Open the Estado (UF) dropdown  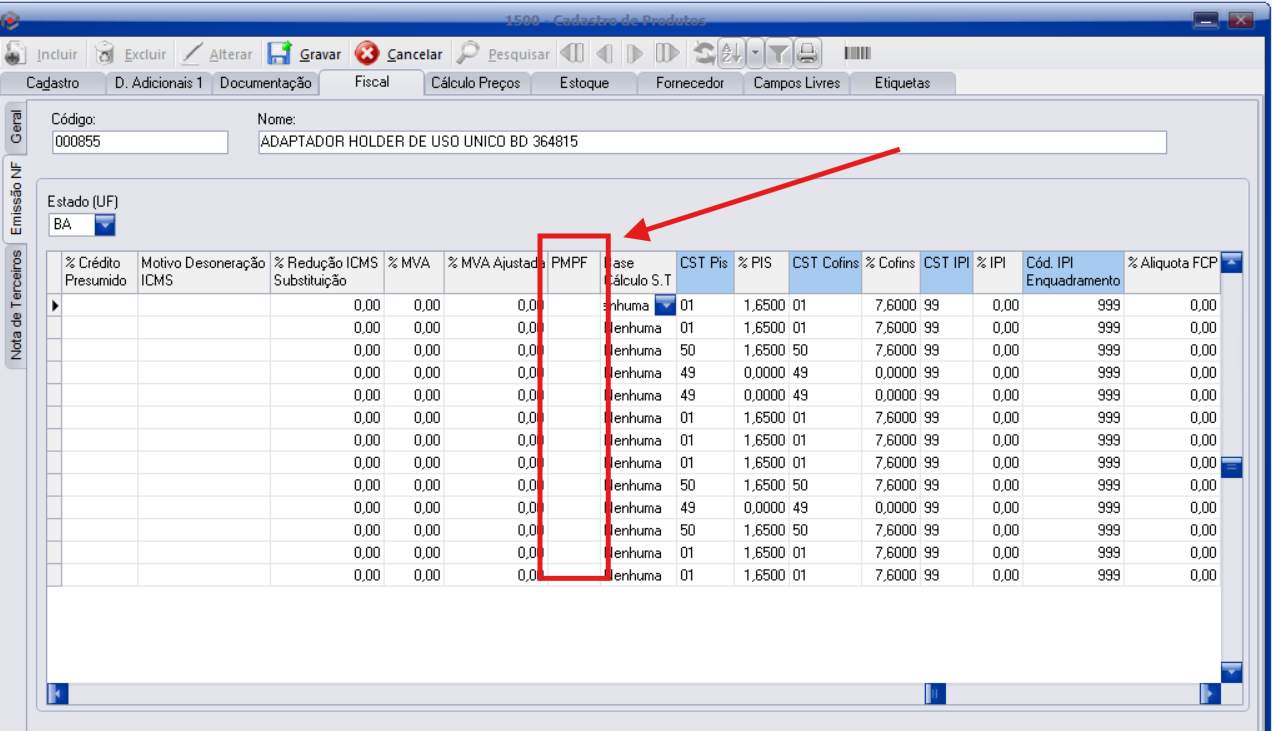pos(105,225)
